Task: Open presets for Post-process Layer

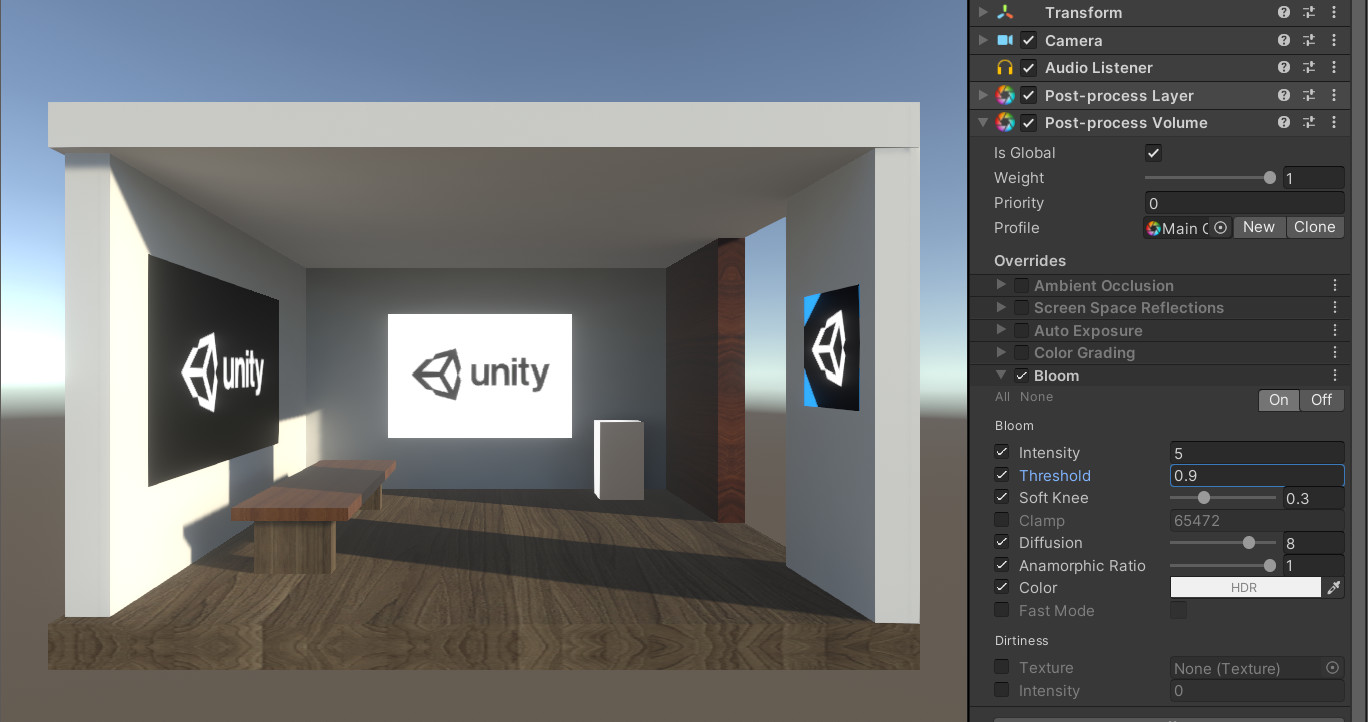Action: (x=1310, y=95)
